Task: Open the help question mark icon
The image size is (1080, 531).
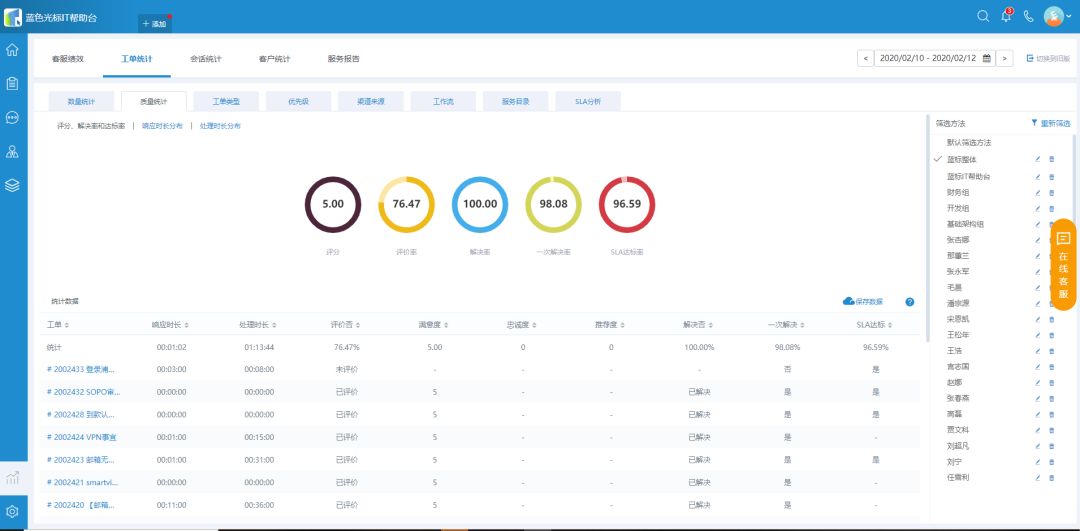Action: click(910, 302)
